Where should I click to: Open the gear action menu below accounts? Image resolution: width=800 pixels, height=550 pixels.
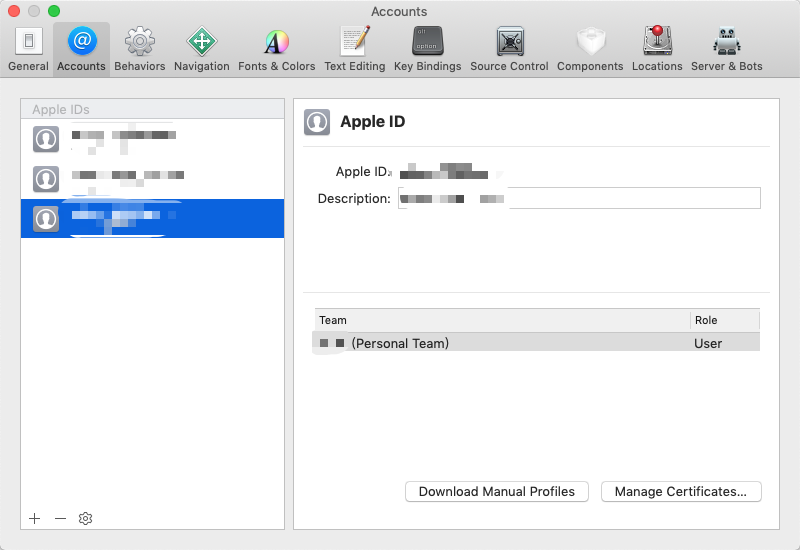(x=85, y=518)
